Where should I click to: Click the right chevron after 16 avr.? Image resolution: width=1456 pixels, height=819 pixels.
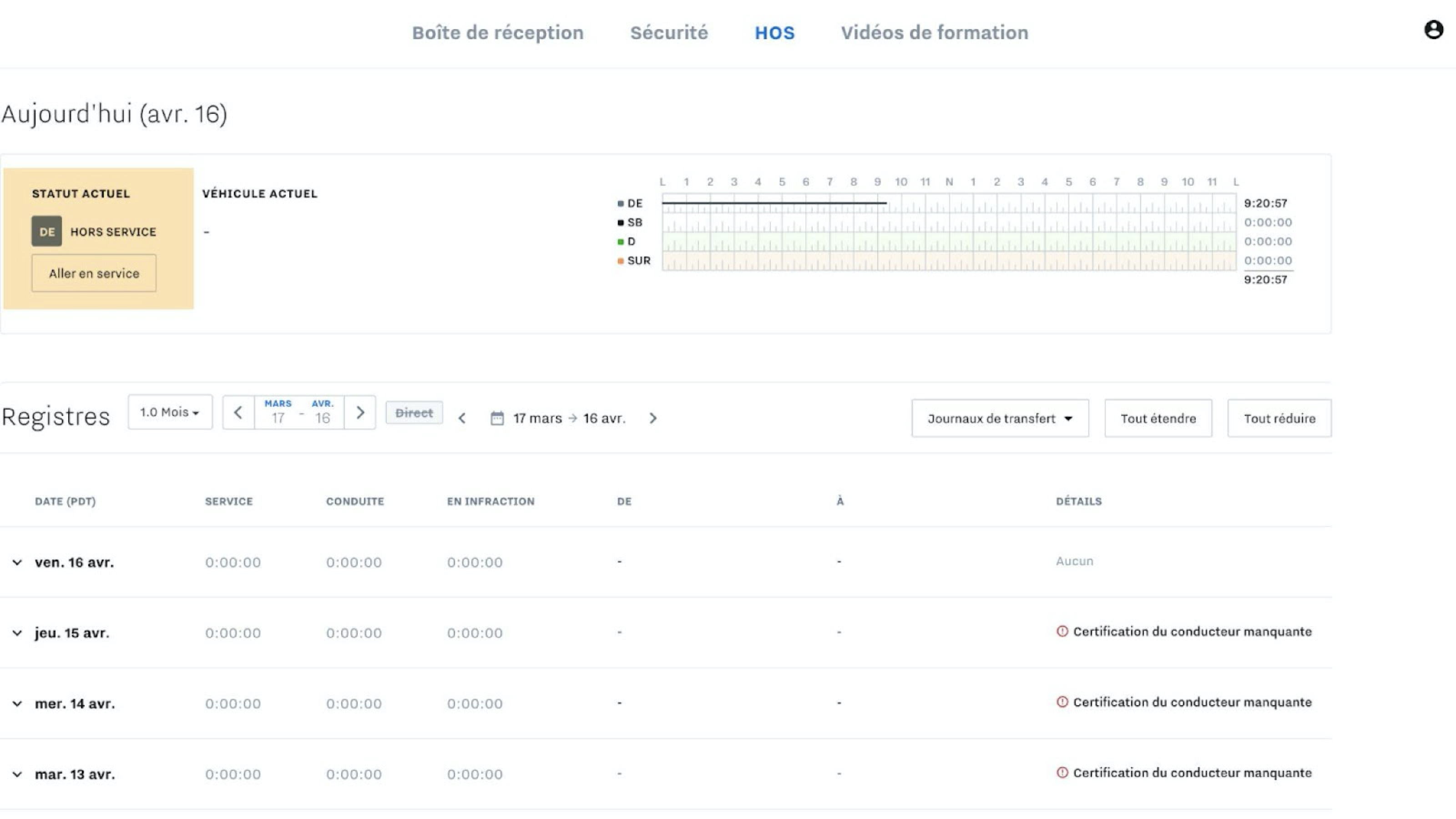click(653, 418)
